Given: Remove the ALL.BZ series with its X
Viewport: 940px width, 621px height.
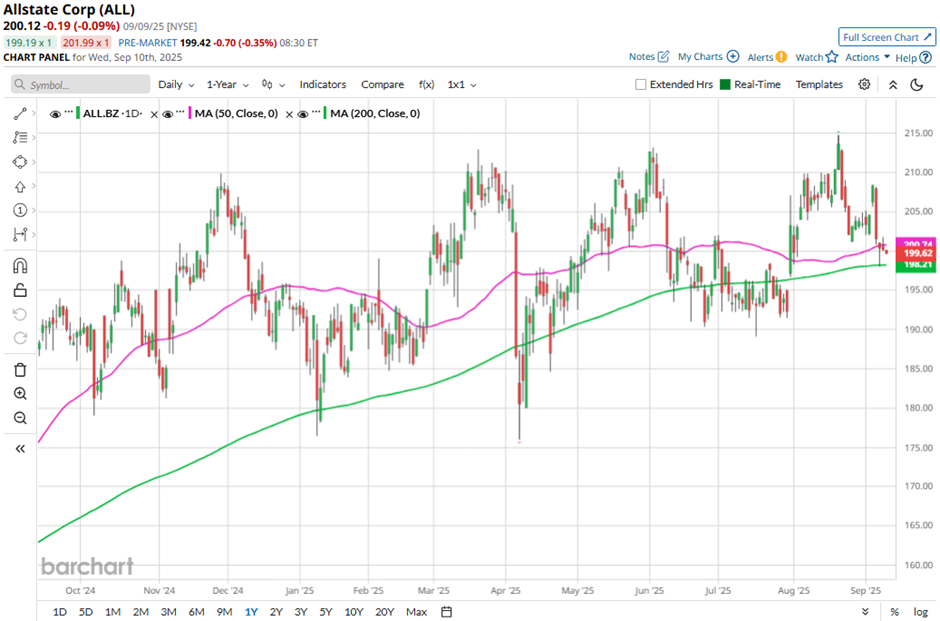Looking at the screenshot, I should coord(154,114).
